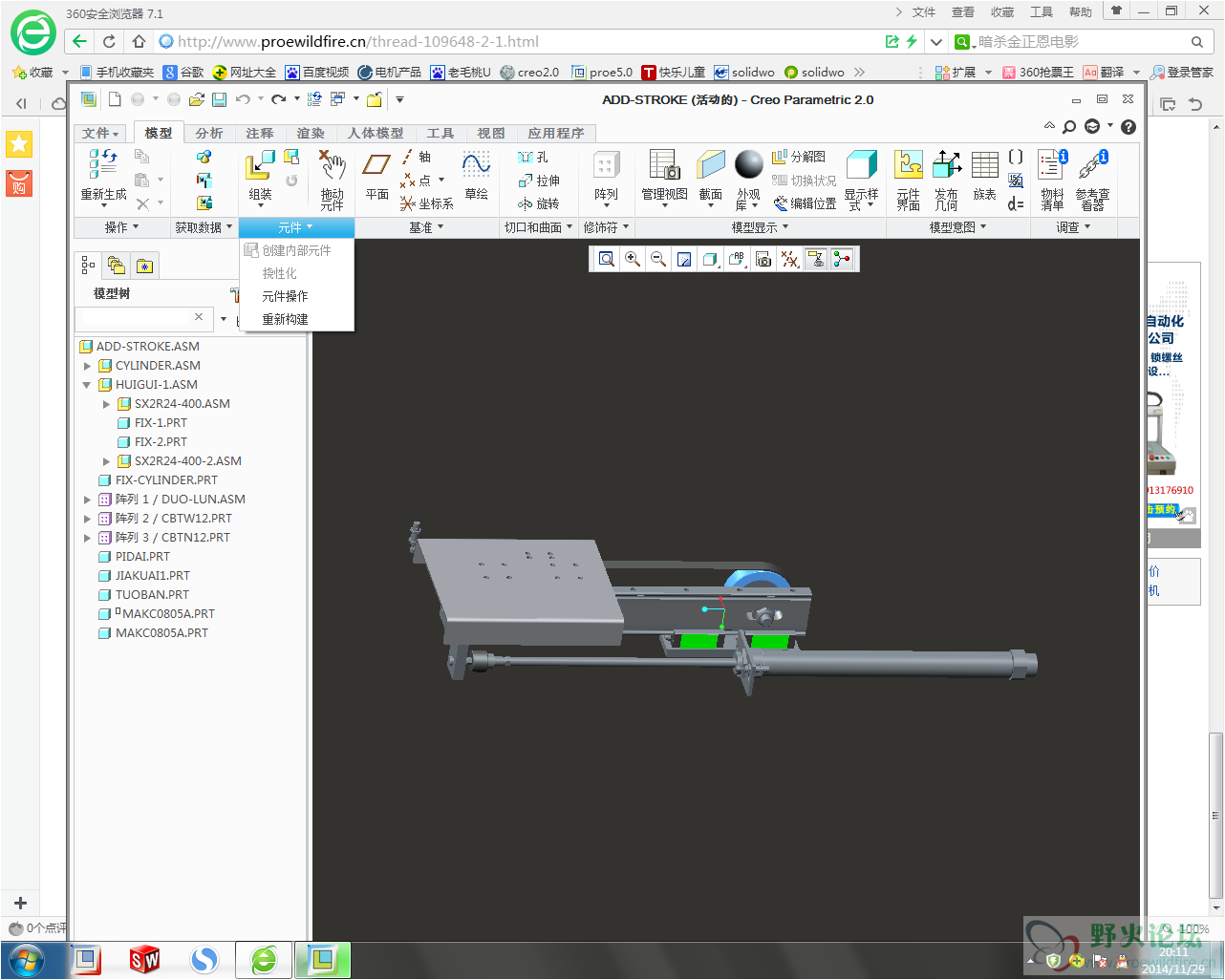Click the 分解图 exploded view button
Viewport: 1225px width, 980px height.
point(799,157)
